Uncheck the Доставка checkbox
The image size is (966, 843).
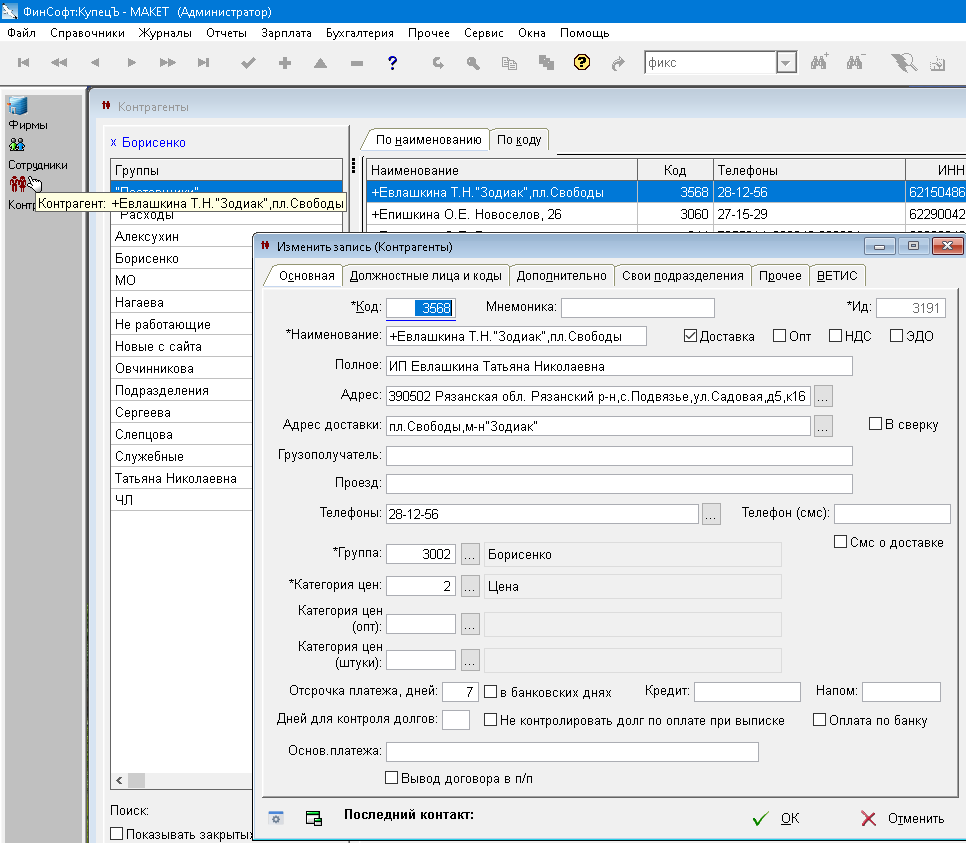click(x=690, y=336)
